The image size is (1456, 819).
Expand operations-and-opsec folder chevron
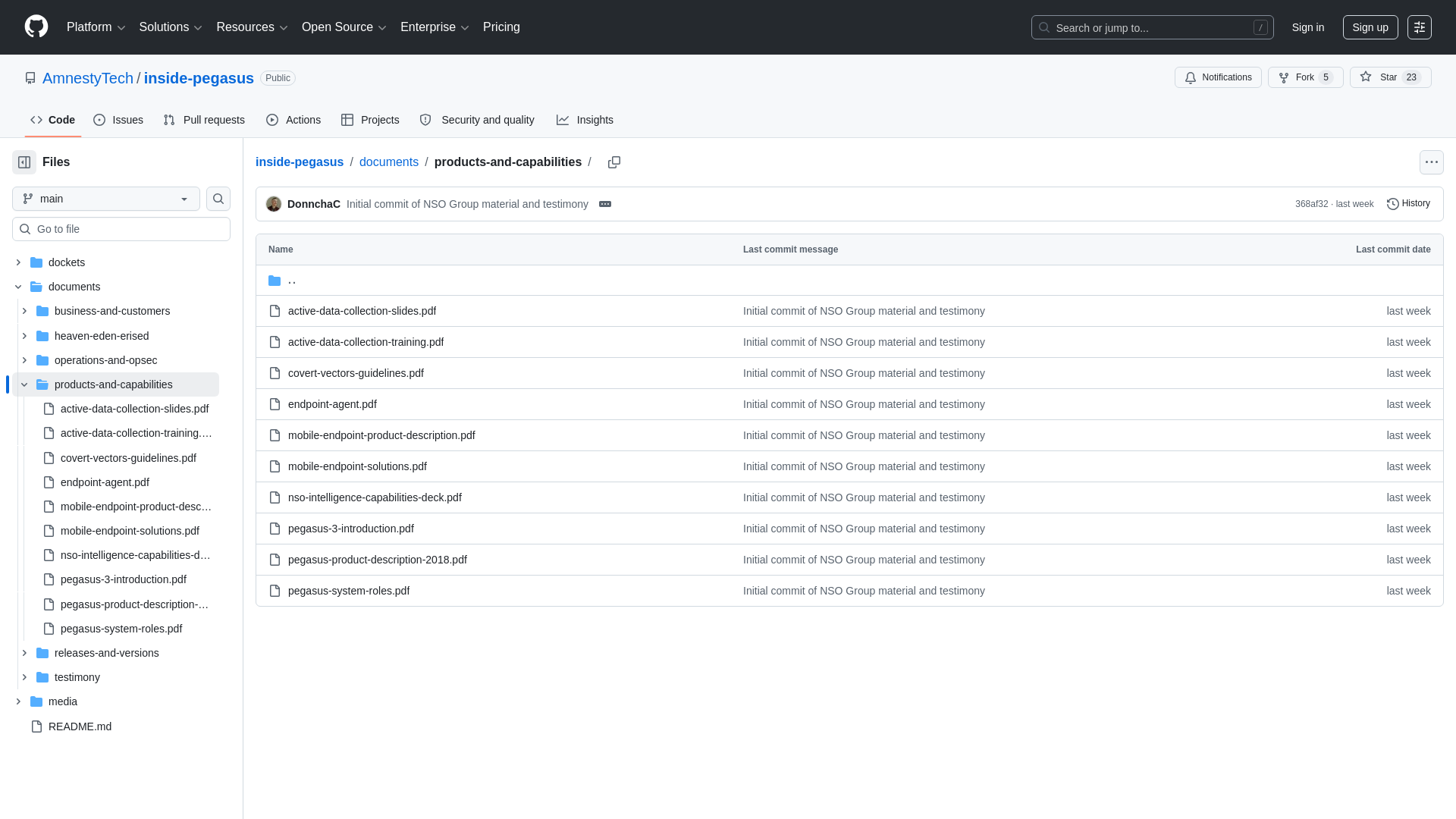pos(24,360)
